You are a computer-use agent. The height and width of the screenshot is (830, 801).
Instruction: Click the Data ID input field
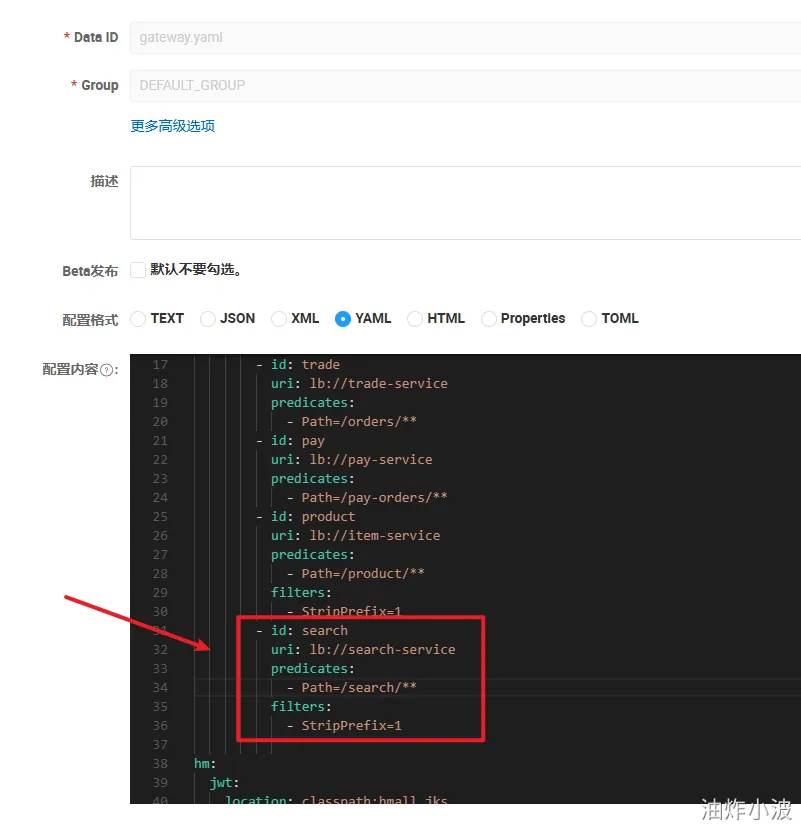(x=465, y=38)
